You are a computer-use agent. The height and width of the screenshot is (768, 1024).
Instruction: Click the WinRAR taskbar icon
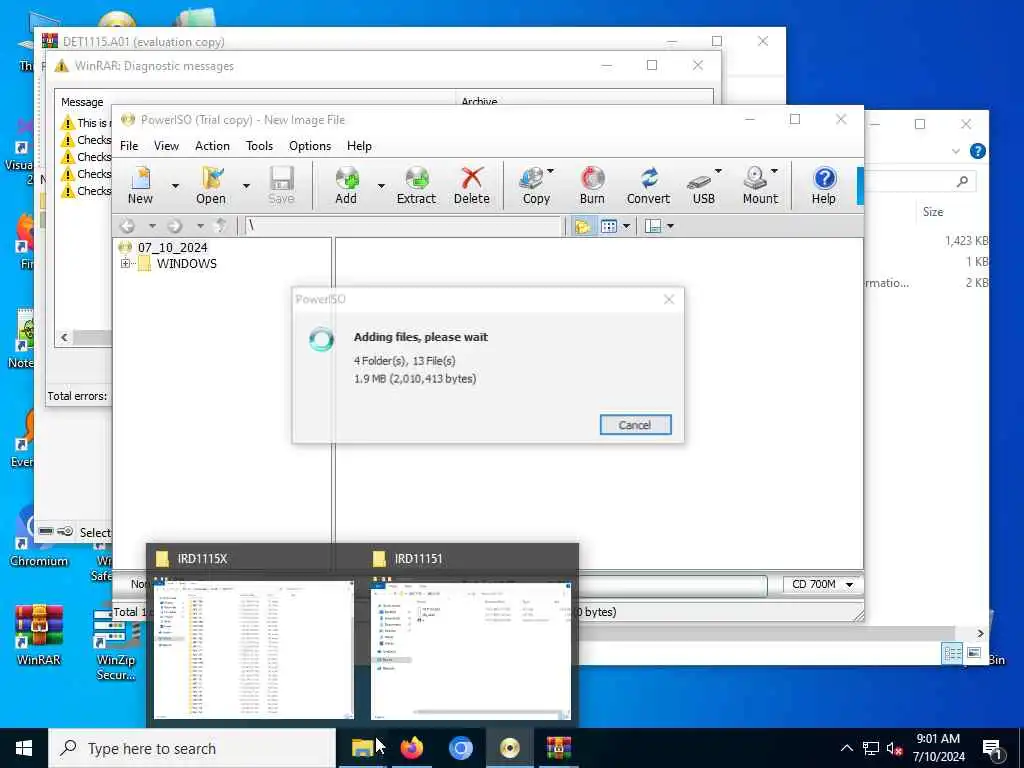point(558,748)
